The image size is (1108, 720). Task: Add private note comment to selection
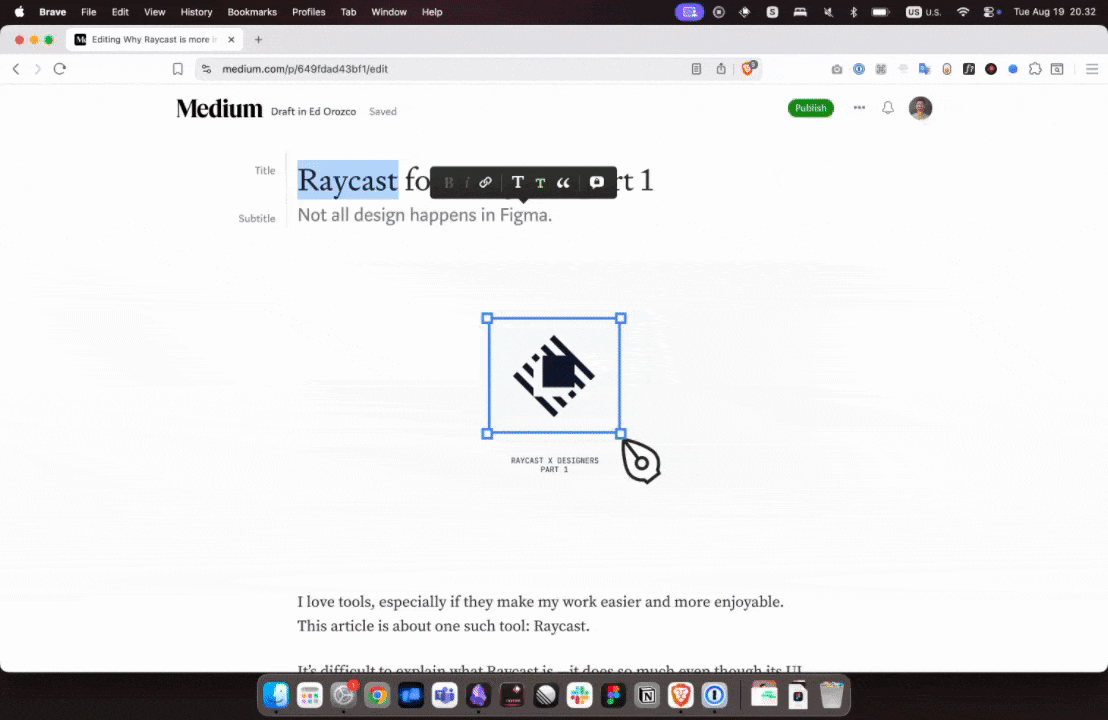596,182
